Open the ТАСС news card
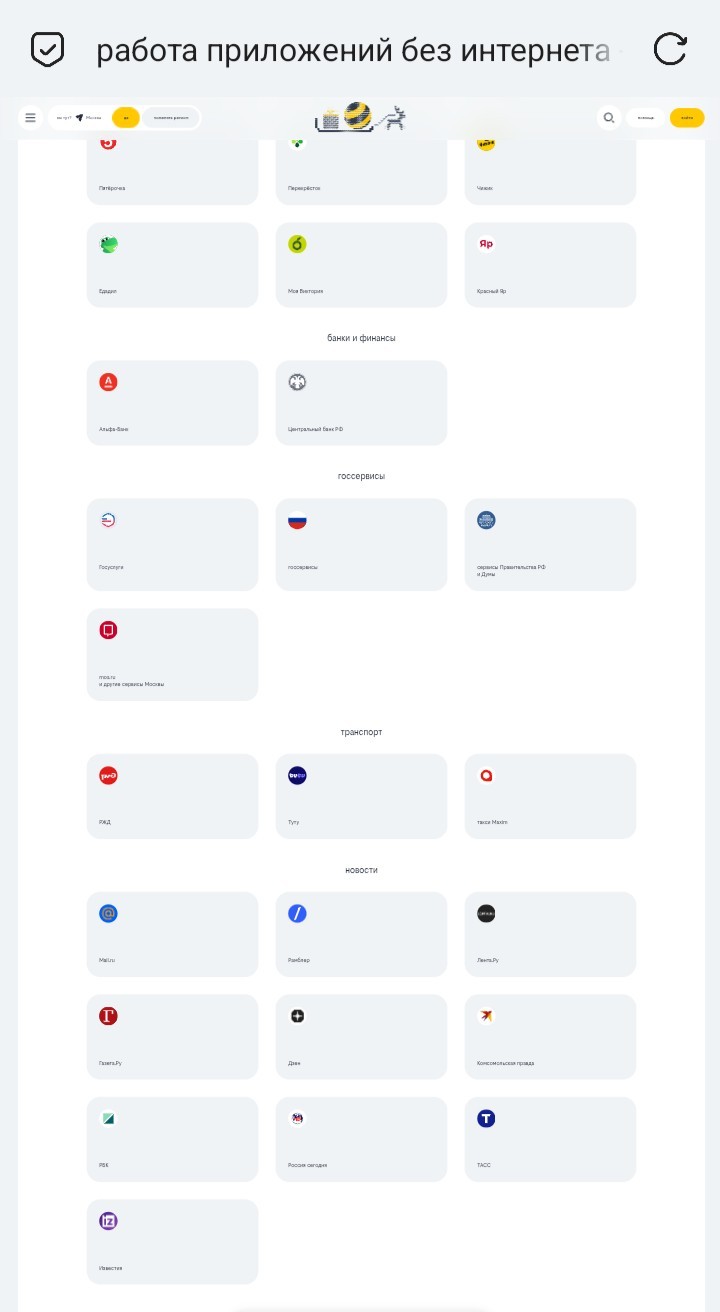This screenshot has height=1312, width=720. tap(550, 1139)
